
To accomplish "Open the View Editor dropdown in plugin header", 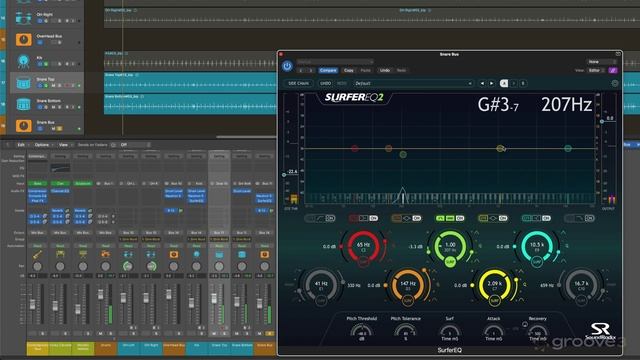I will [596, 70].
